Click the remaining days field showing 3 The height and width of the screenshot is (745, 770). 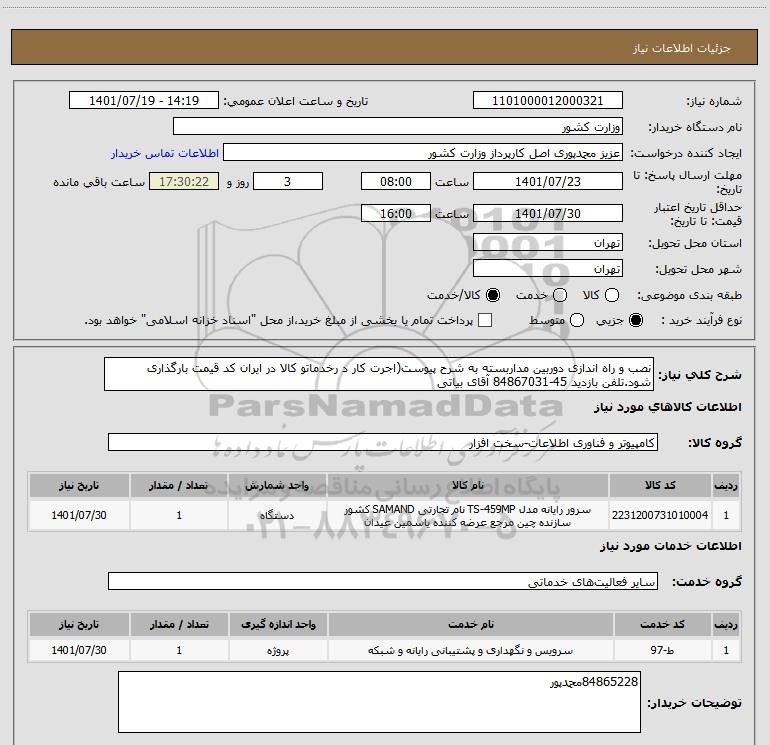pyautogui.click(x=288, y=181)
